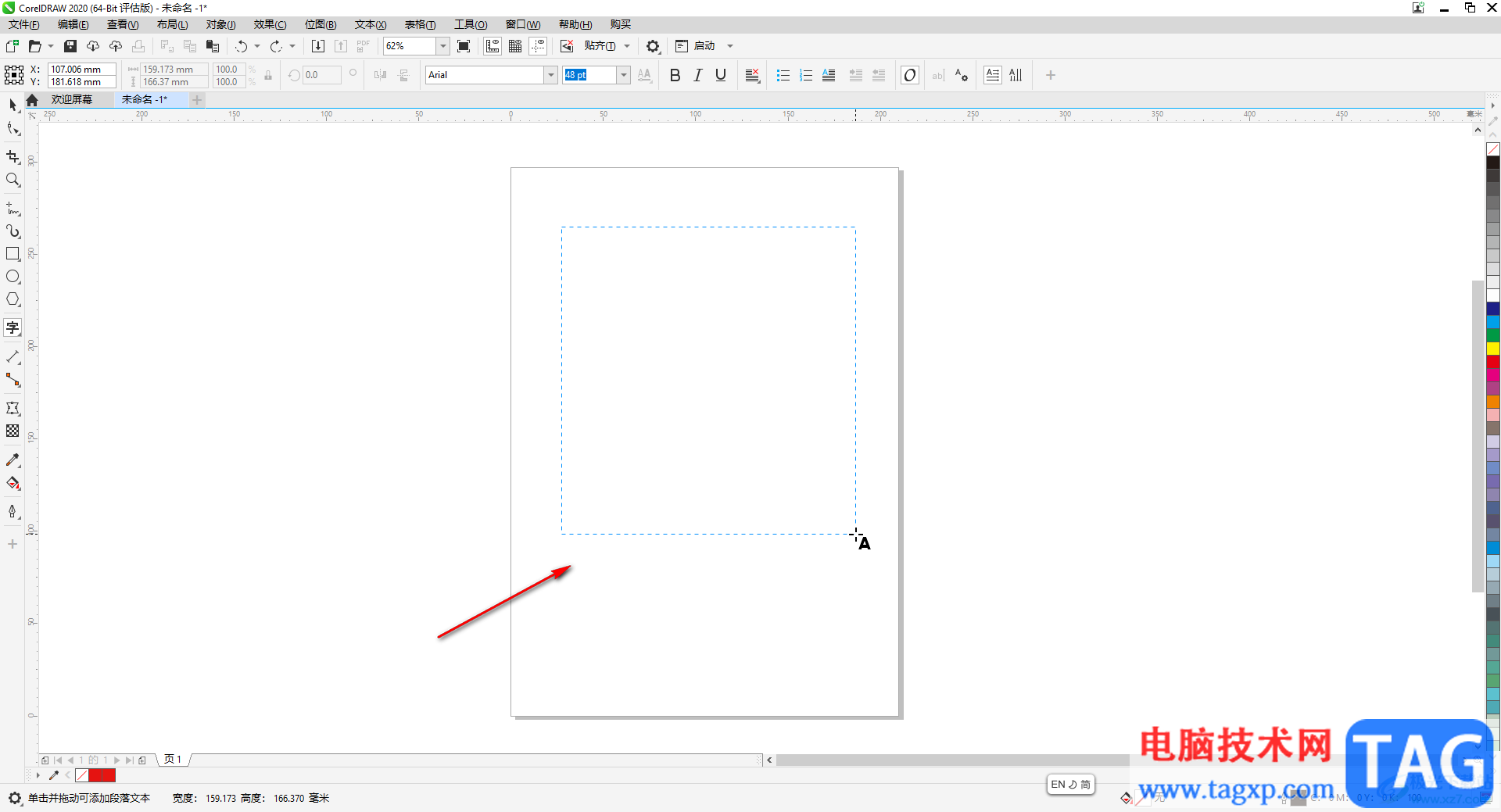Viewport: 1501px width, 812px height.
Task: Toggle show grid button
Action: coord(515,46)
